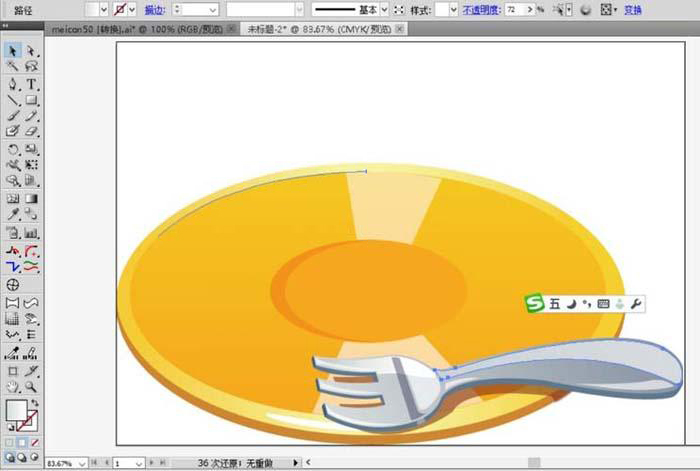Pick the Blend tool

point(31,214)
